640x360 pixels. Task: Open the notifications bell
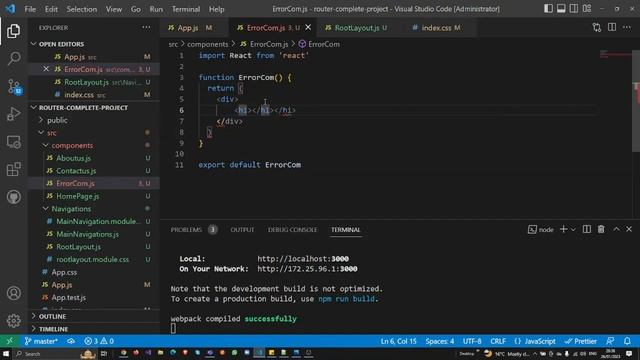[627, 341]
